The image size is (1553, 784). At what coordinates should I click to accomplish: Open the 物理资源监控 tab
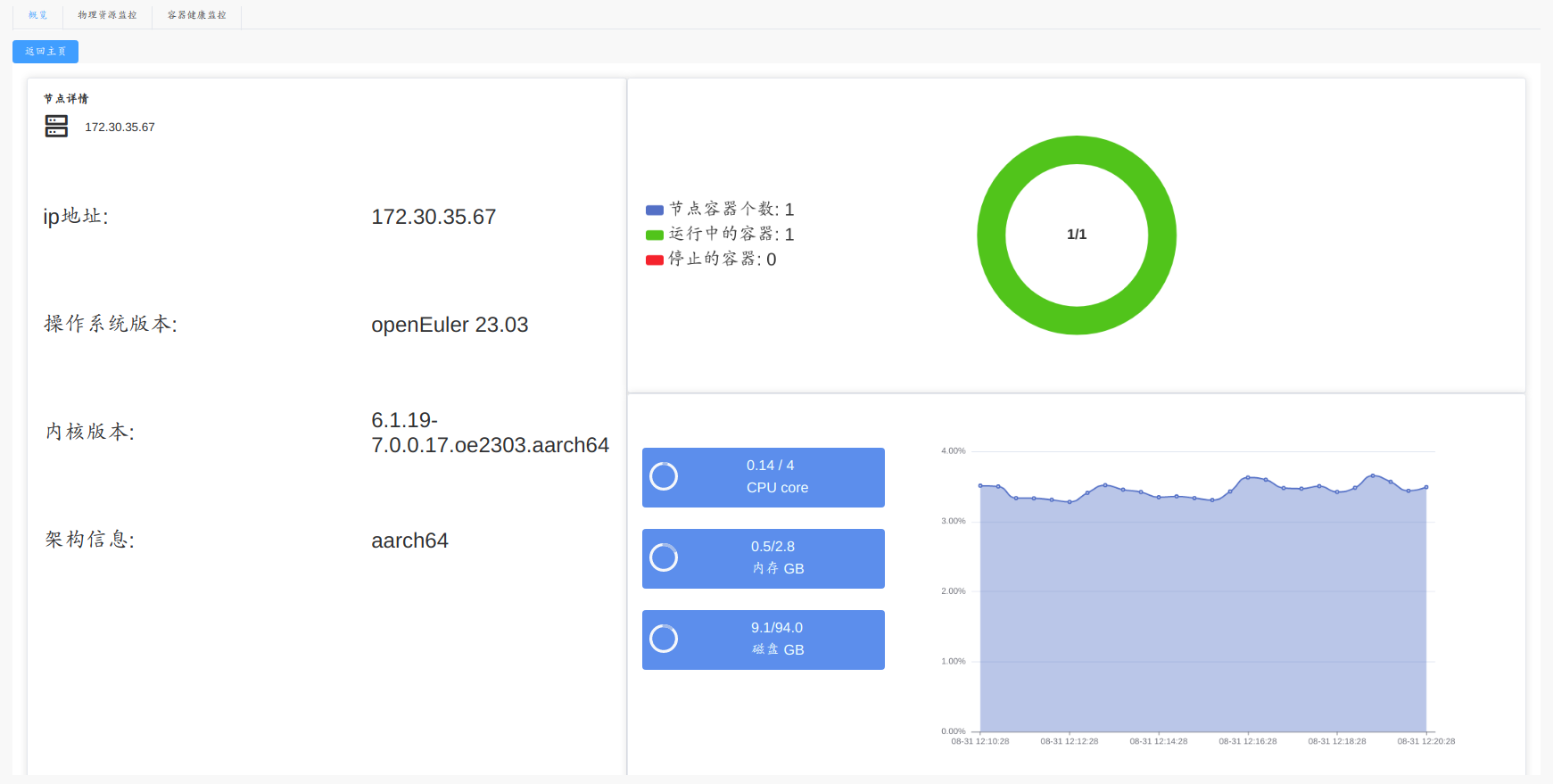click(107, 15)
